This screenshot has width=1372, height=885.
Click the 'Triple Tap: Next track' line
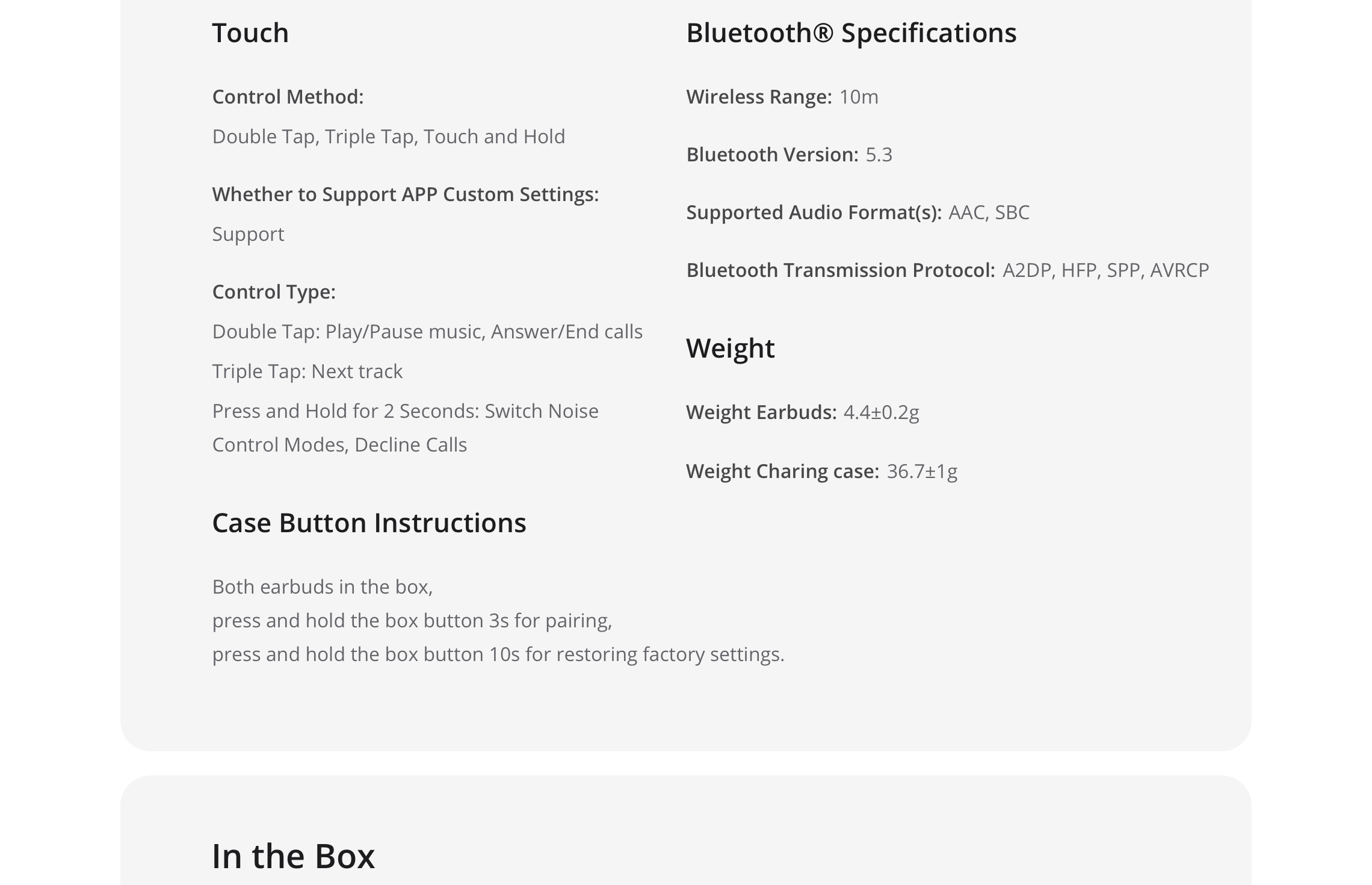click(307, 371)
